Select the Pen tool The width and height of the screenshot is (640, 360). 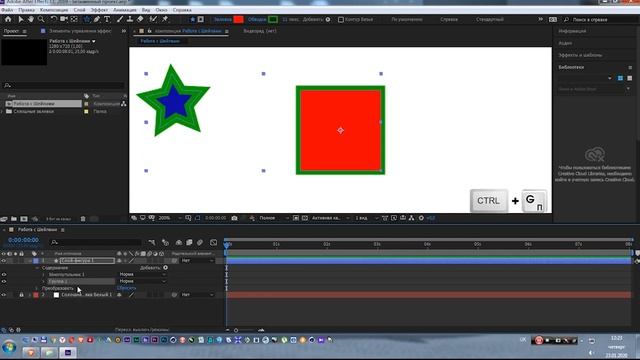(97, 19)
